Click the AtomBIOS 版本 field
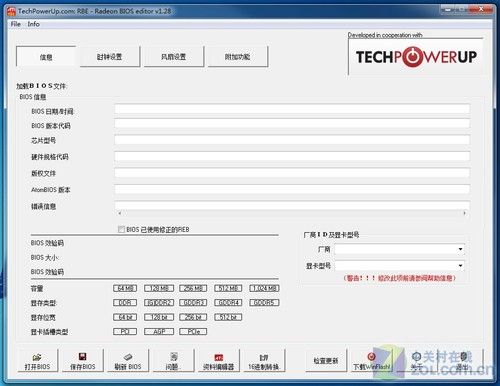Image resolution: width=500 pixels, height=386 pixels. pyautogui.click(x=292, y=189)
